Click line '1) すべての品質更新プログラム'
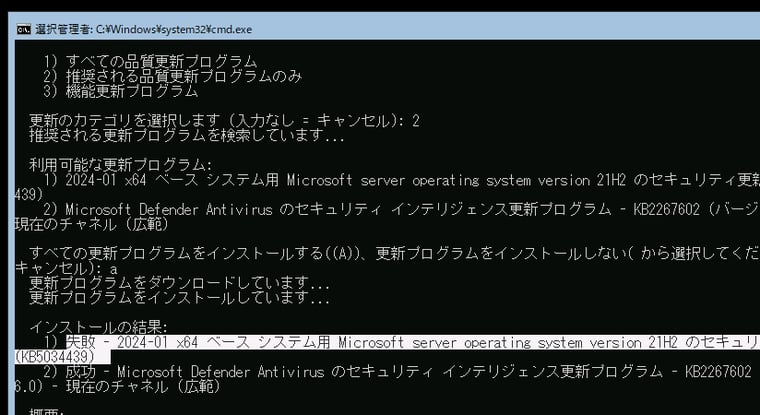This screenshot has width=760, height=415. tap(150, 62)
